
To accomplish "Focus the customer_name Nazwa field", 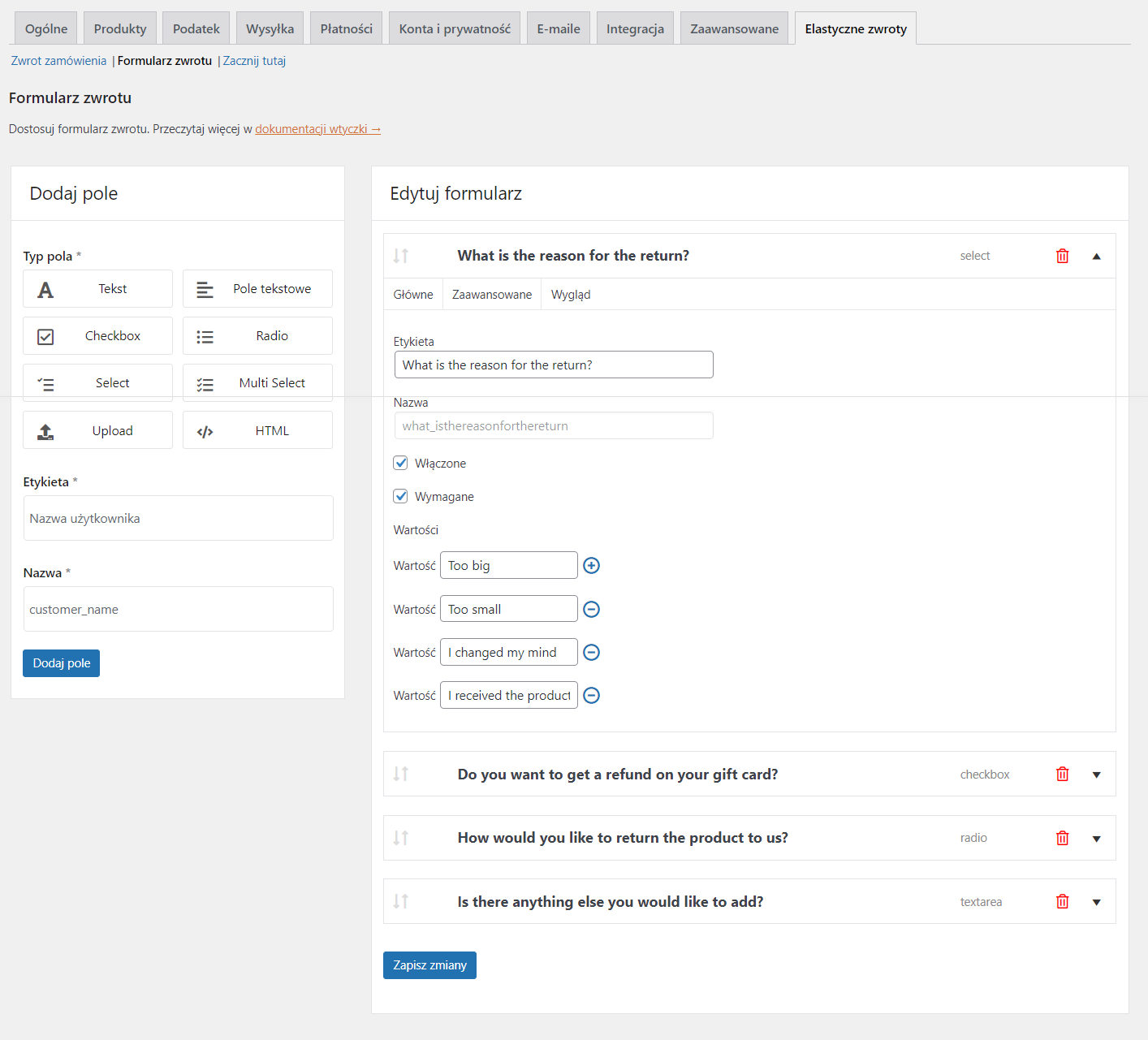I will pos(179,609).
